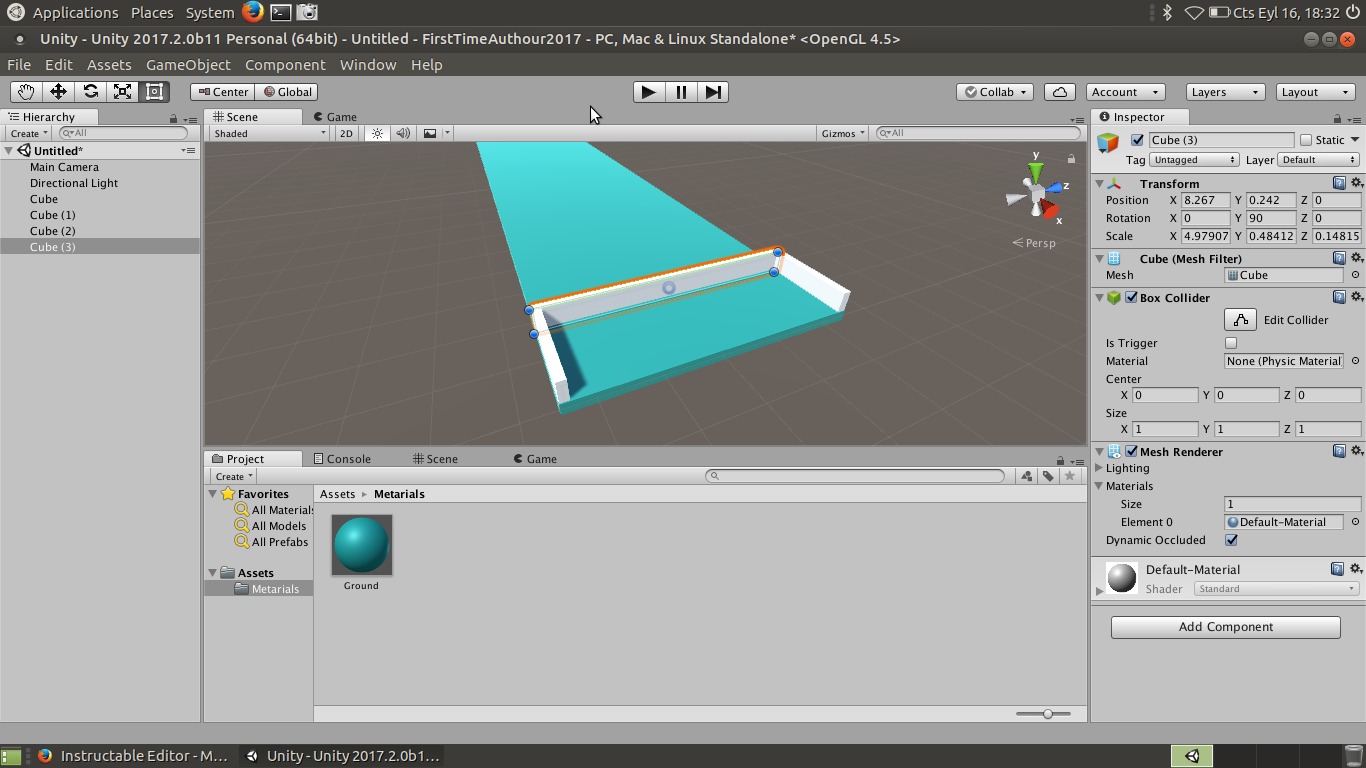Image resolution: width=1366 pixels, height=768 pixels.
Task: Select the Scale tool
Action: click(122, 92)
